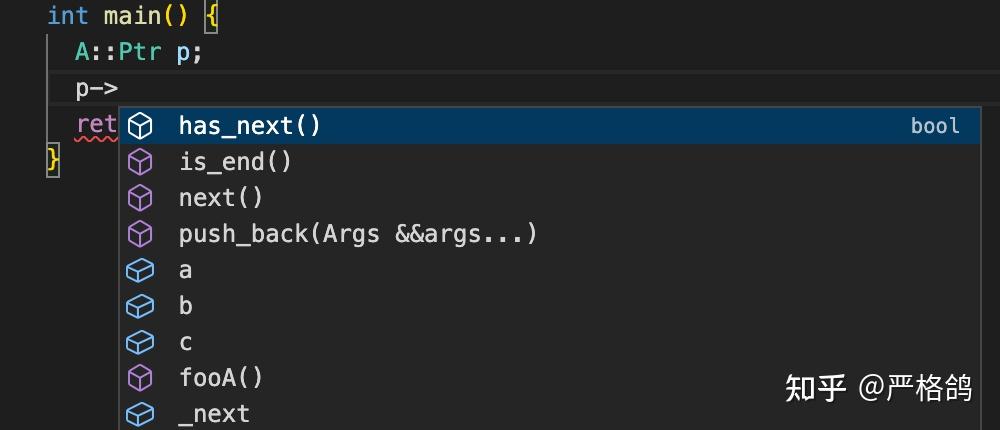The image size is (1000, 430).
Task: Choose the _next member suggestion
Action: pyautogui.click(x=214, y=413)
